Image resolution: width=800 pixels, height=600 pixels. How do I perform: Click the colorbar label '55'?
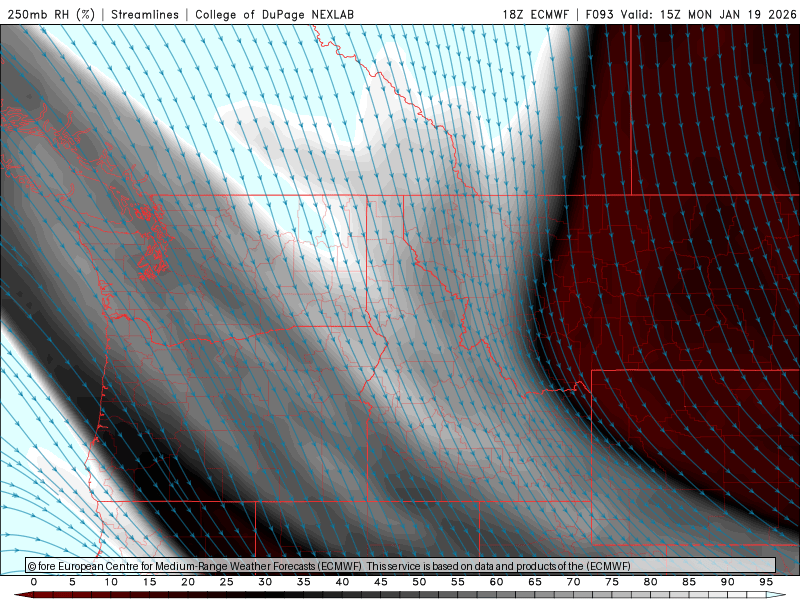[x=458, y=582]
